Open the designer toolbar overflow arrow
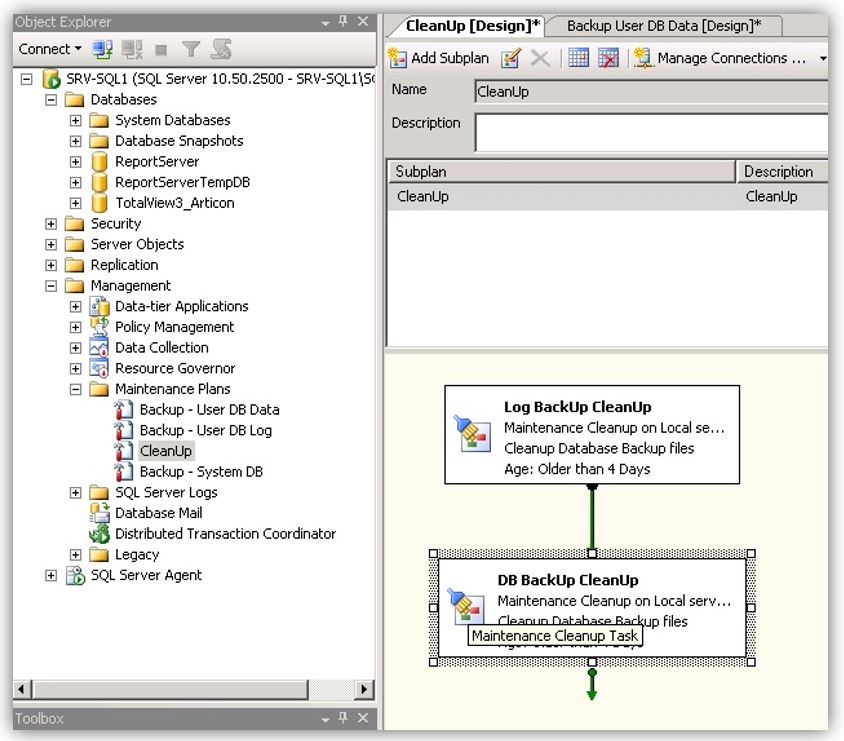844x741 pixels. [823, 58]
